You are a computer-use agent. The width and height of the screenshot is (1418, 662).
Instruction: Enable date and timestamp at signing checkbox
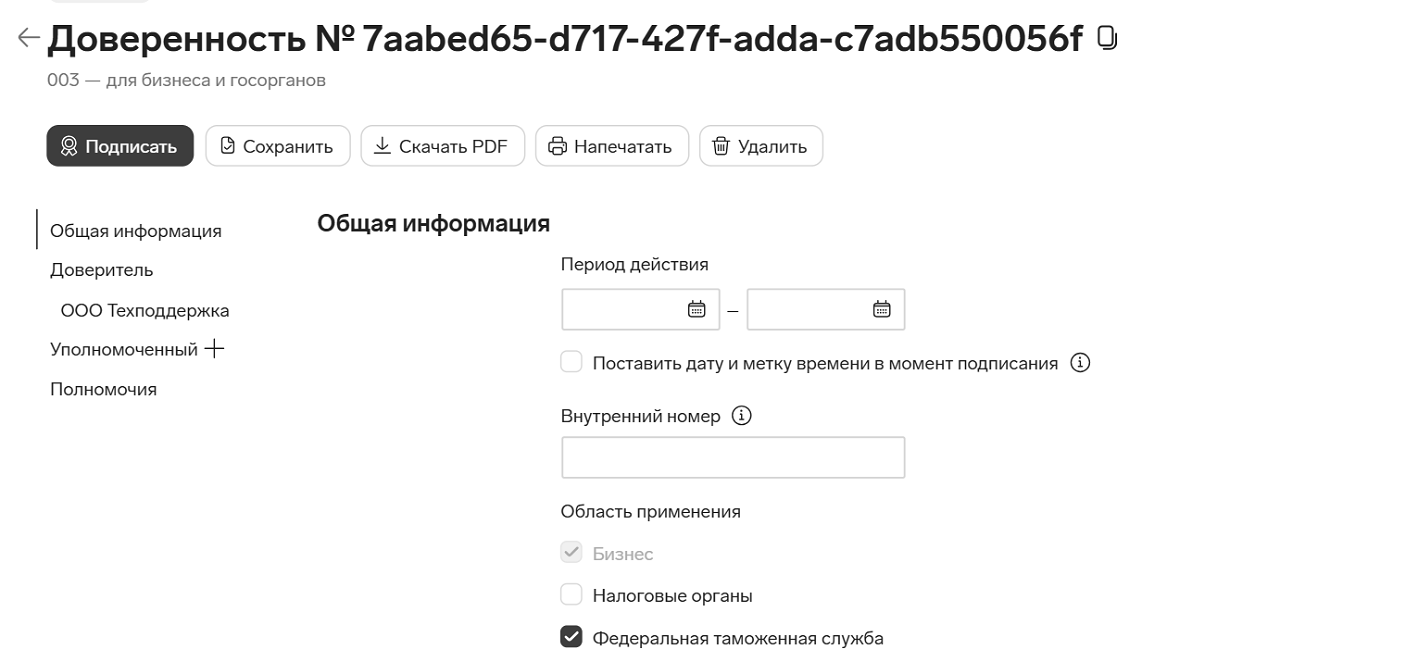tap(571, 362)
